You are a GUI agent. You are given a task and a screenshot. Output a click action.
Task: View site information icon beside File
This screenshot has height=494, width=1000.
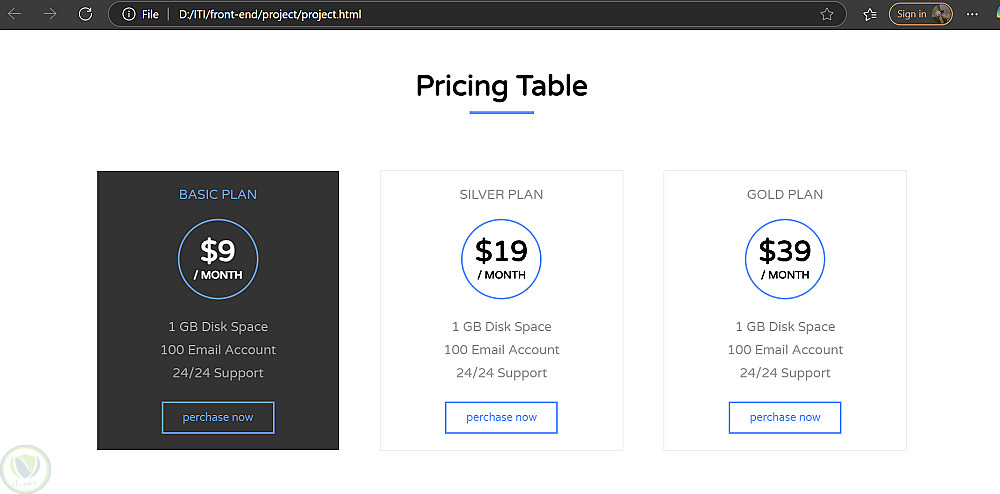click(x=128, y=14)
